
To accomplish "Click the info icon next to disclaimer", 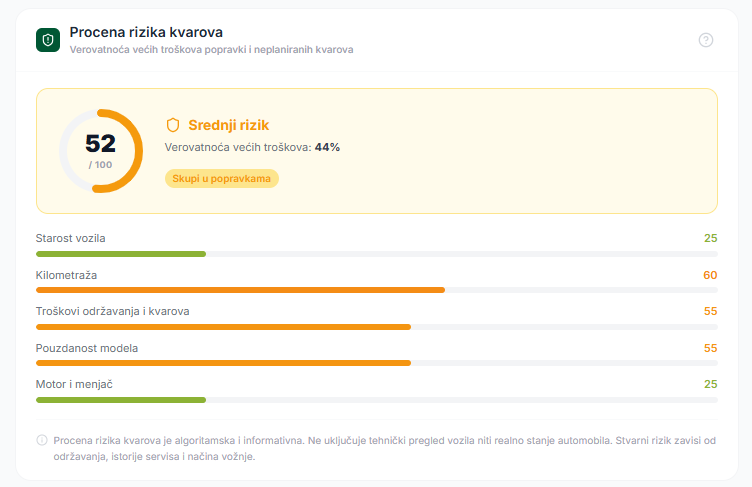I will pyautogui.click(x=42, y=440).
